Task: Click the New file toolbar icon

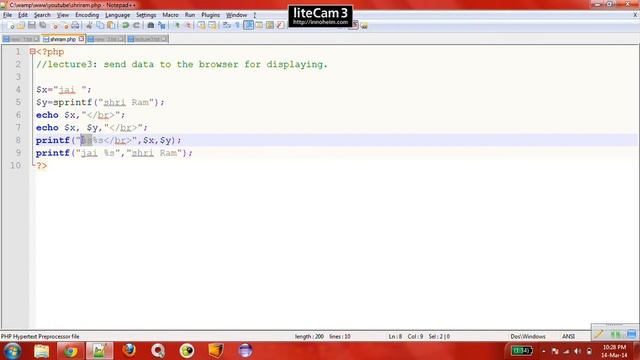Action: click(x=11, y=26)
